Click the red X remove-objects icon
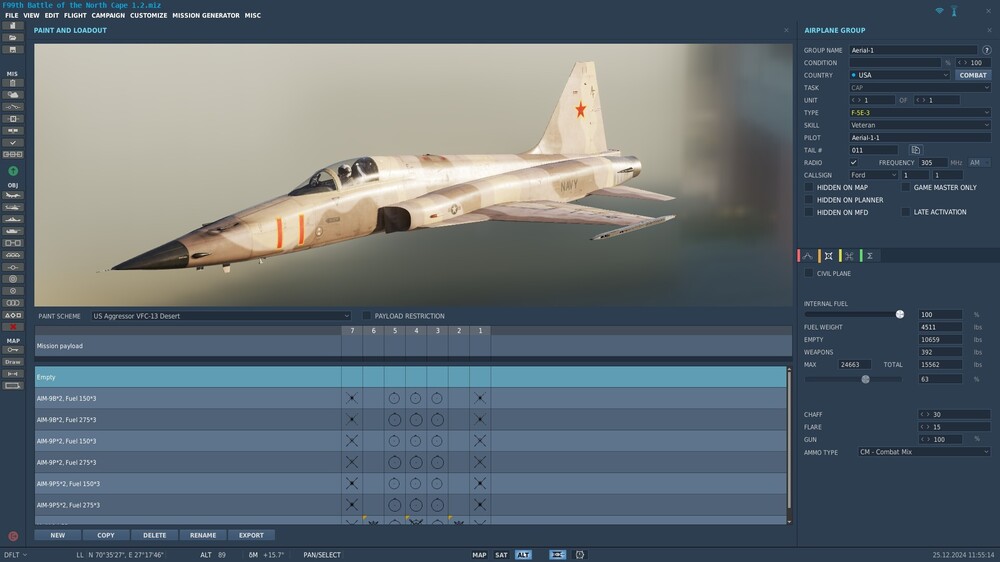 pos(13,327)
